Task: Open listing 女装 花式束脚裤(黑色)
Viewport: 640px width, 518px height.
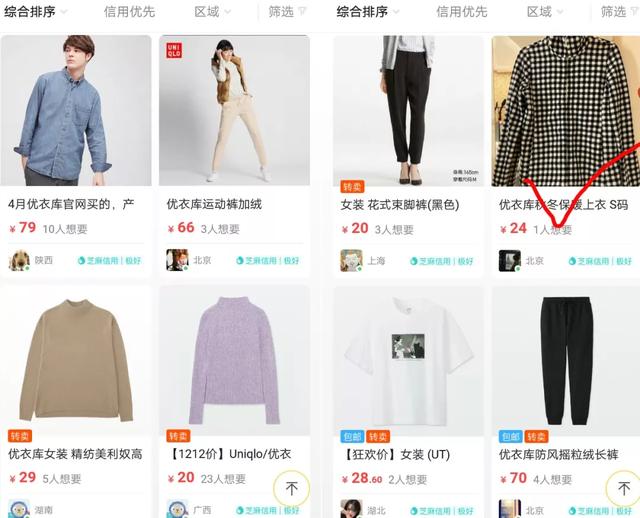Action: (400, 205)
